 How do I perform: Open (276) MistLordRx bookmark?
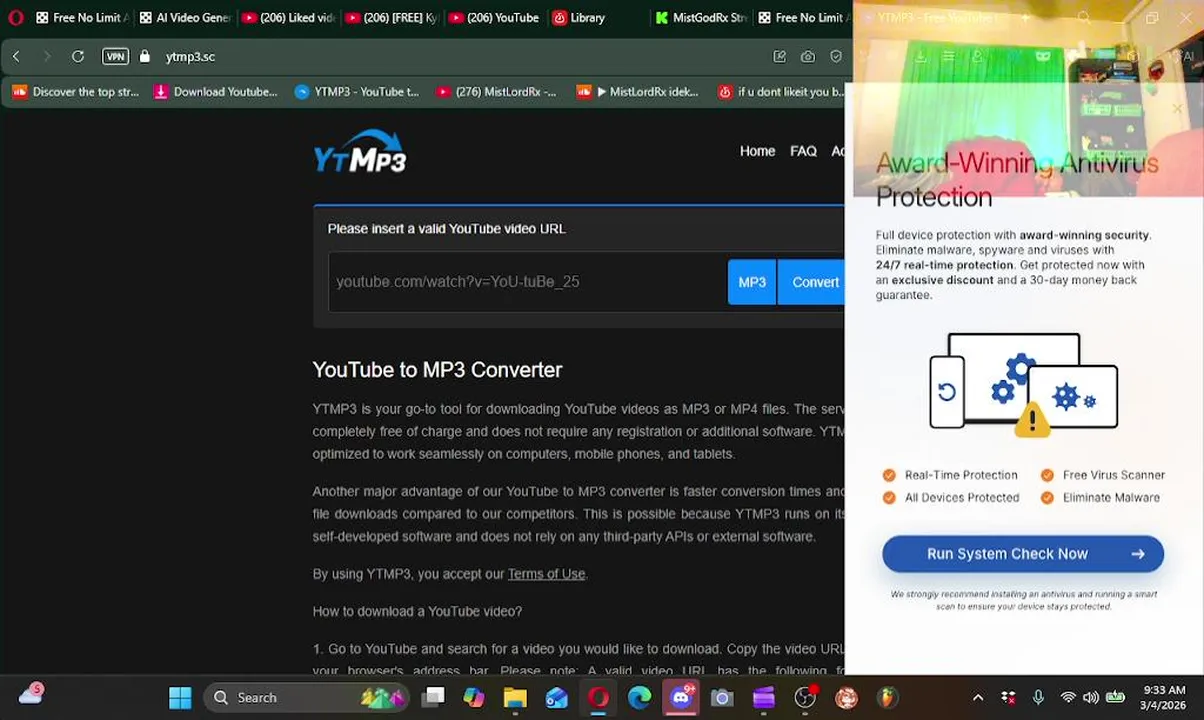(x=497, y=92)
